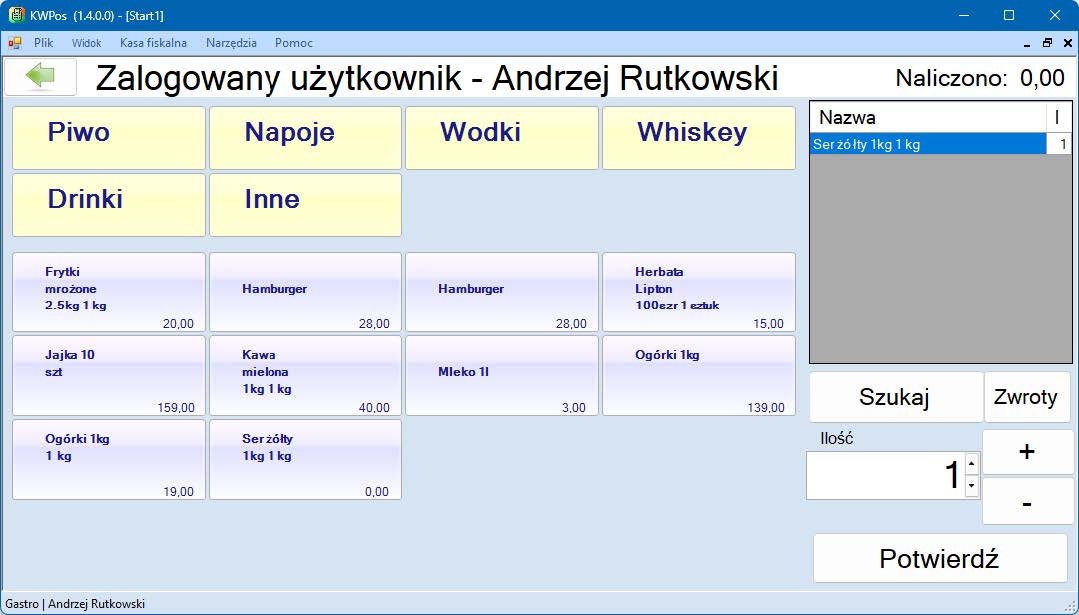Increase quantity with the spinner up arrow
Viewport: 1079px width, 615px height.
[x=971, y=464]
